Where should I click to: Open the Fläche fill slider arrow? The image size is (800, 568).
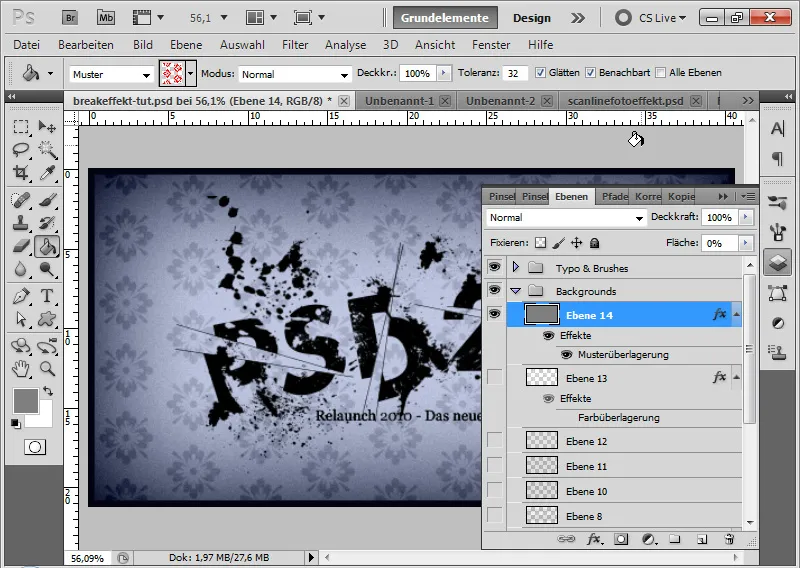[745, 243]
